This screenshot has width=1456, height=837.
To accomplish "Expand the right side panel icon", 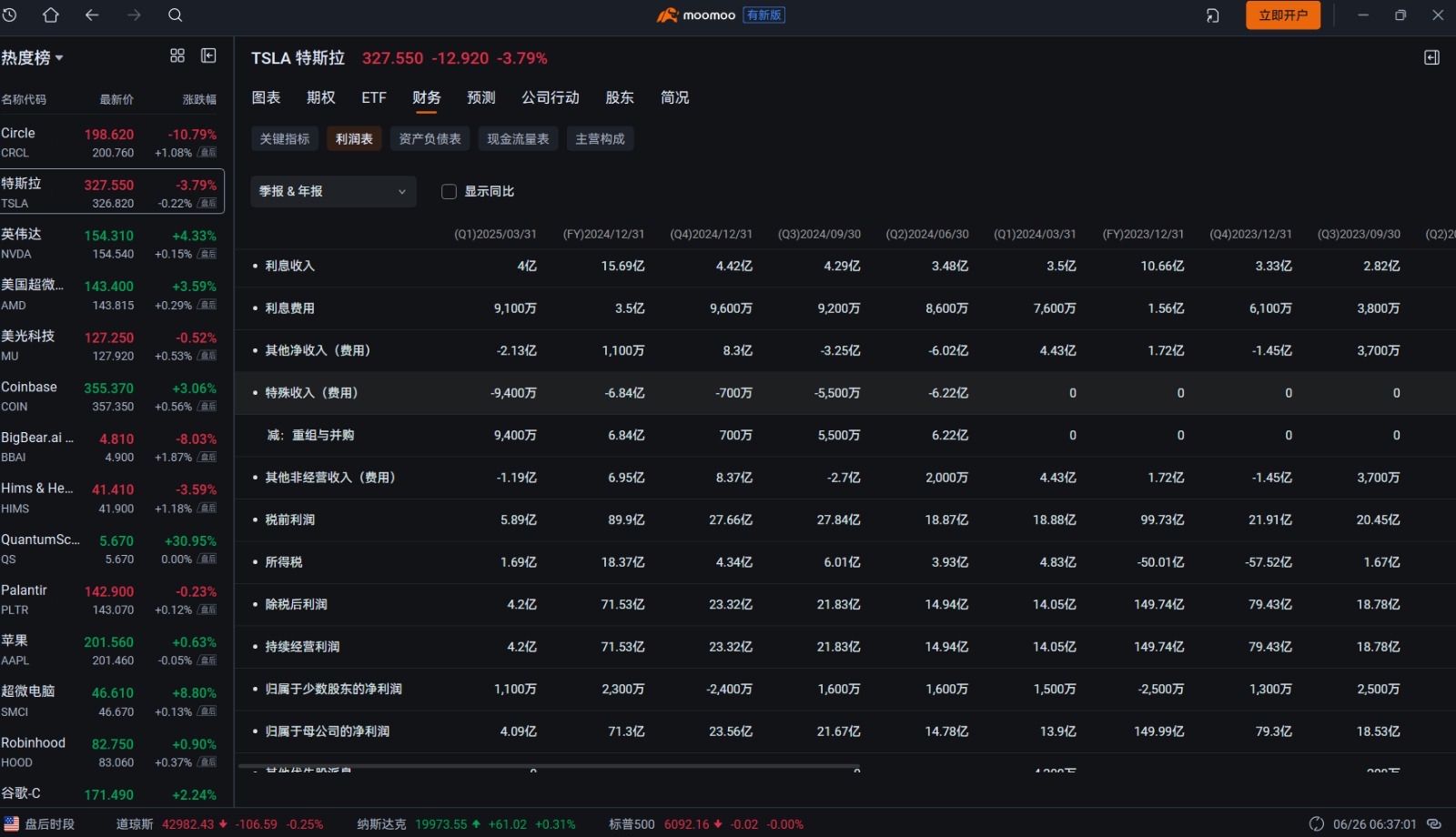I will (1431, 57).
